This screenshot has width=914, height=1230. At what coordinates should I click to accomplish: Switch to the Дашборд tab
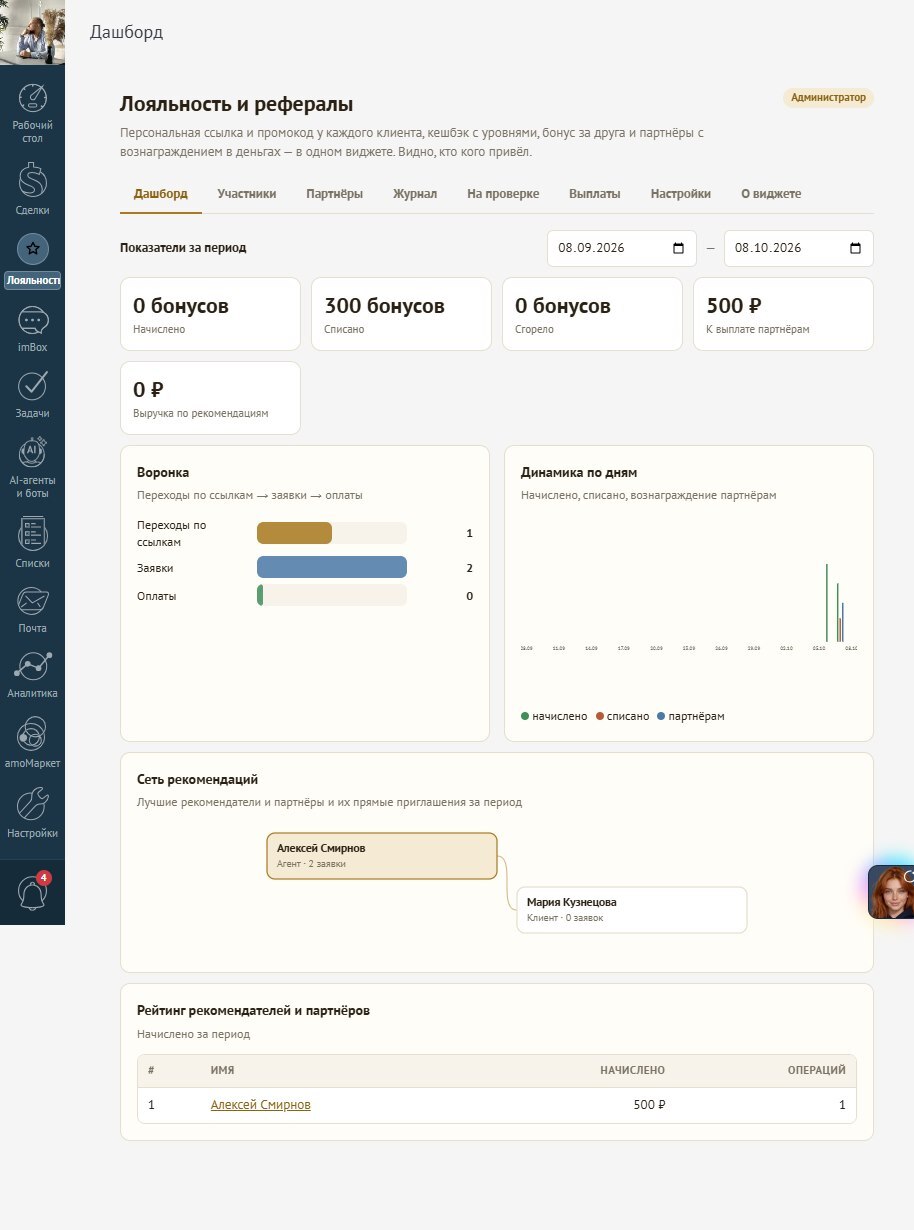point(161,194)
